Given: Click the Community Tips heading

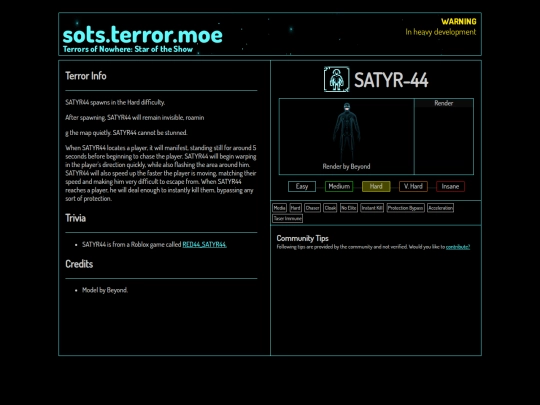Looking at the screenshot, I should [x=302, y=238].
